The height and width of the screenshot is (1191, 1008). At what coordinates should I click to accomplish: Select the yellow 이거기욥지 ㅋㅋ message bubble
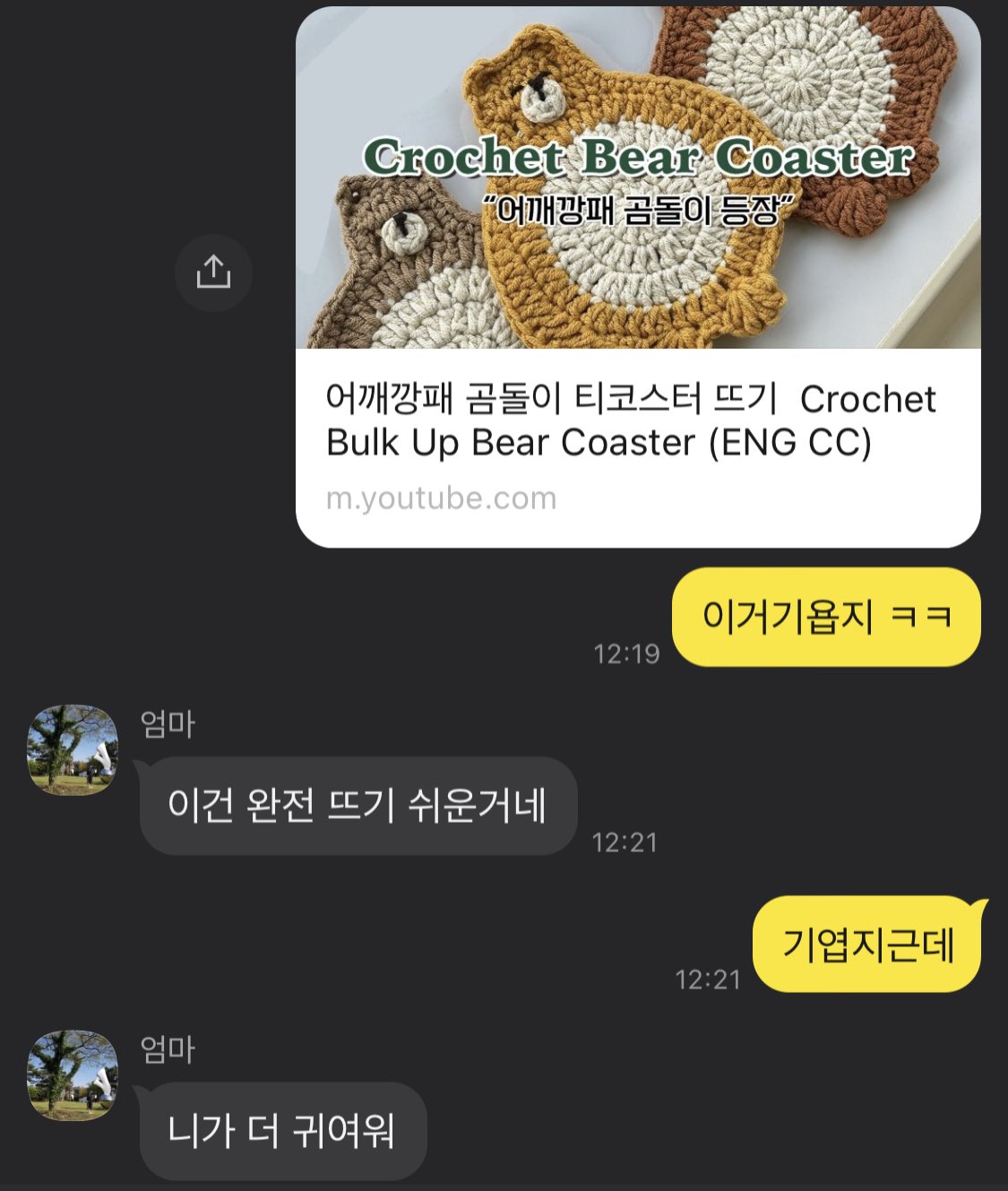(826, 617)
